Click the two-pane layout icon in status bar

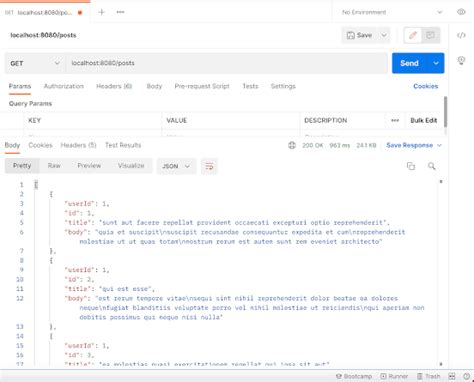coord(452,376)
